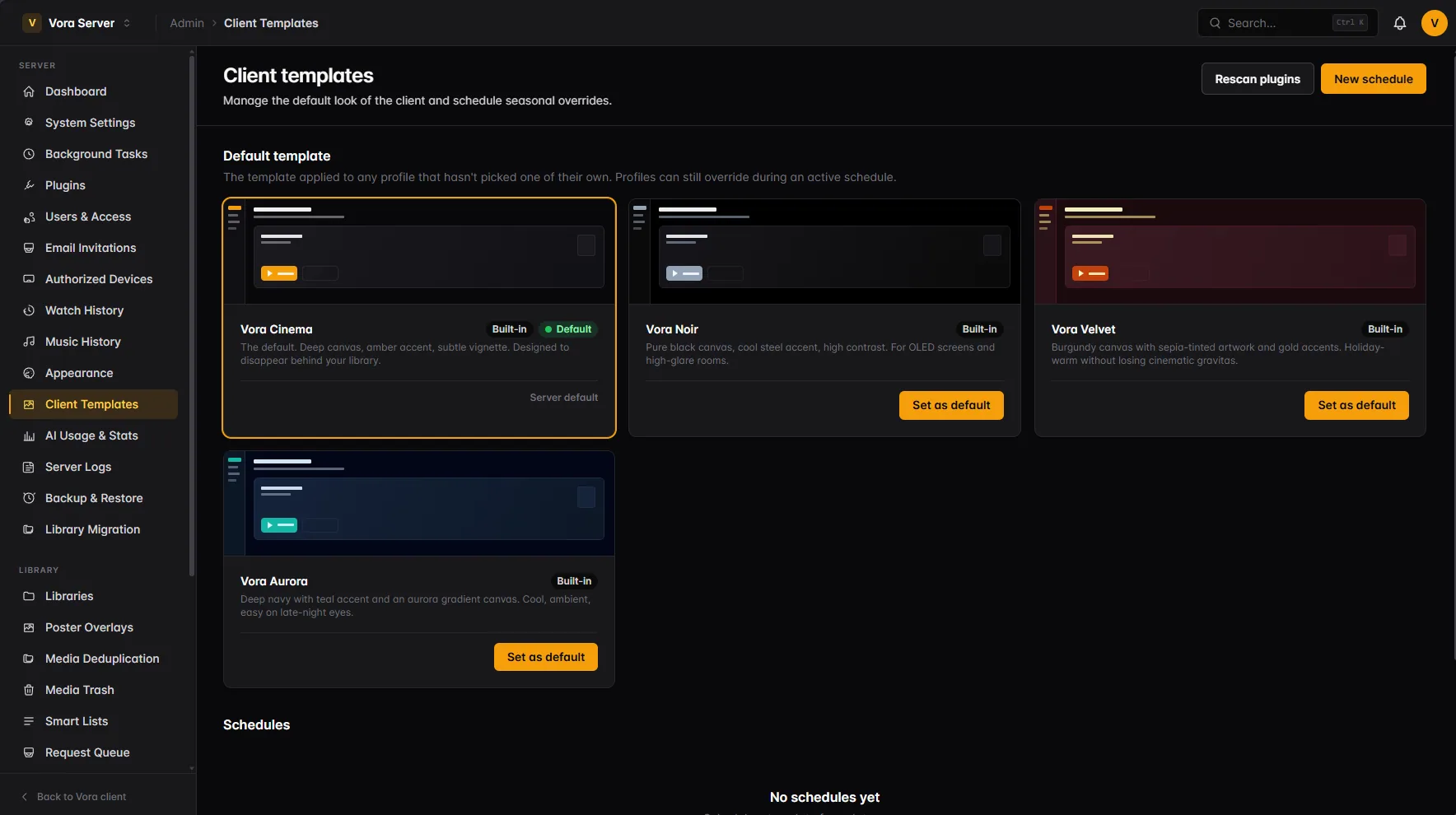1456x815 pixels.
Task: Click the green Default badge
Action: [x=568, y=329]
